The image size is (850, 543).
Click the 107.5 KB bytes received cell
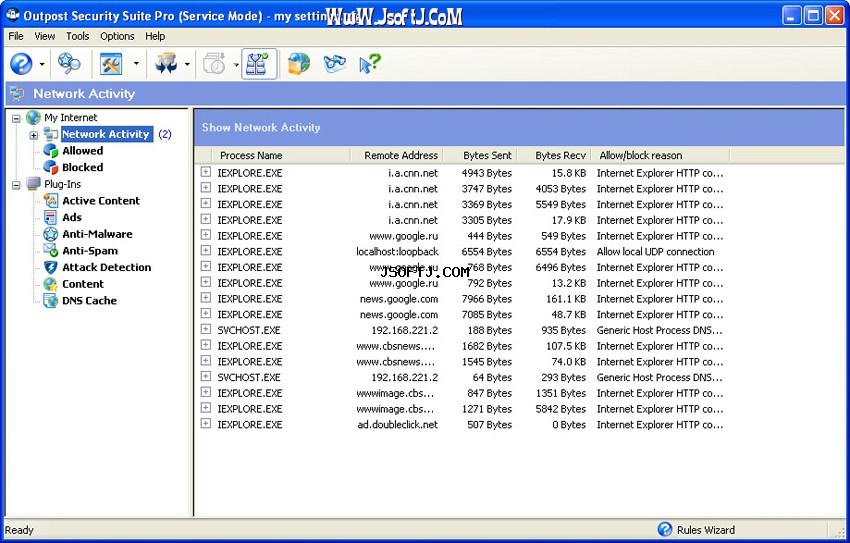(565, 346)
